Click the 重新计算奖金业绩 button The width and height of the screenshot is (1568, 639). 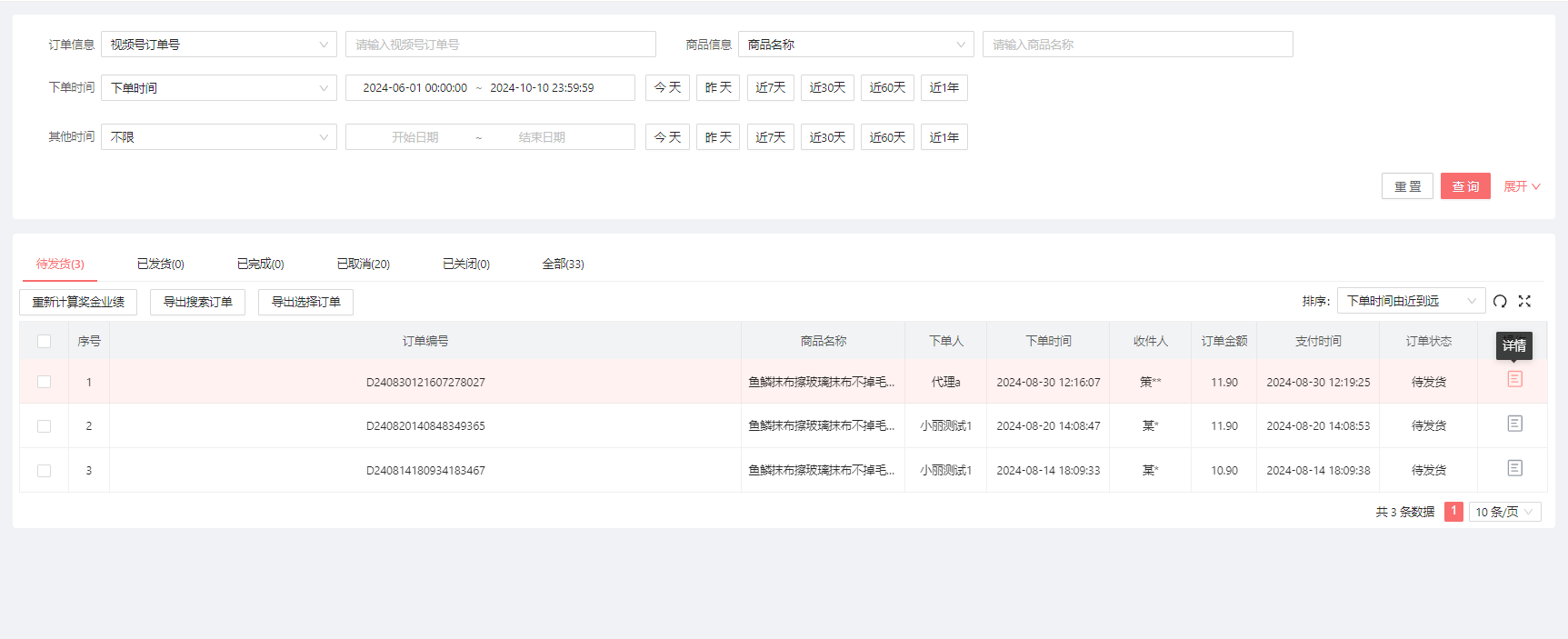point(78,302)
